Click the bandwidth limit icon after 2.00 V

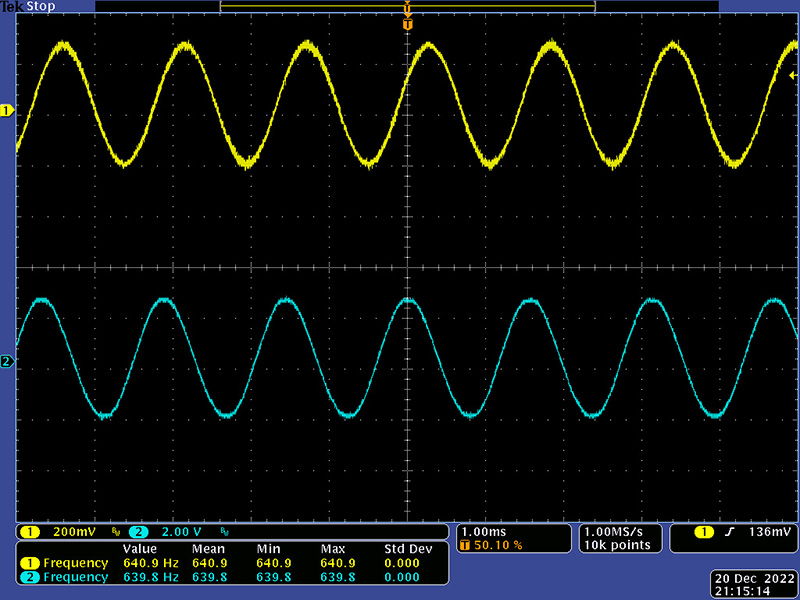click(224, 532)
